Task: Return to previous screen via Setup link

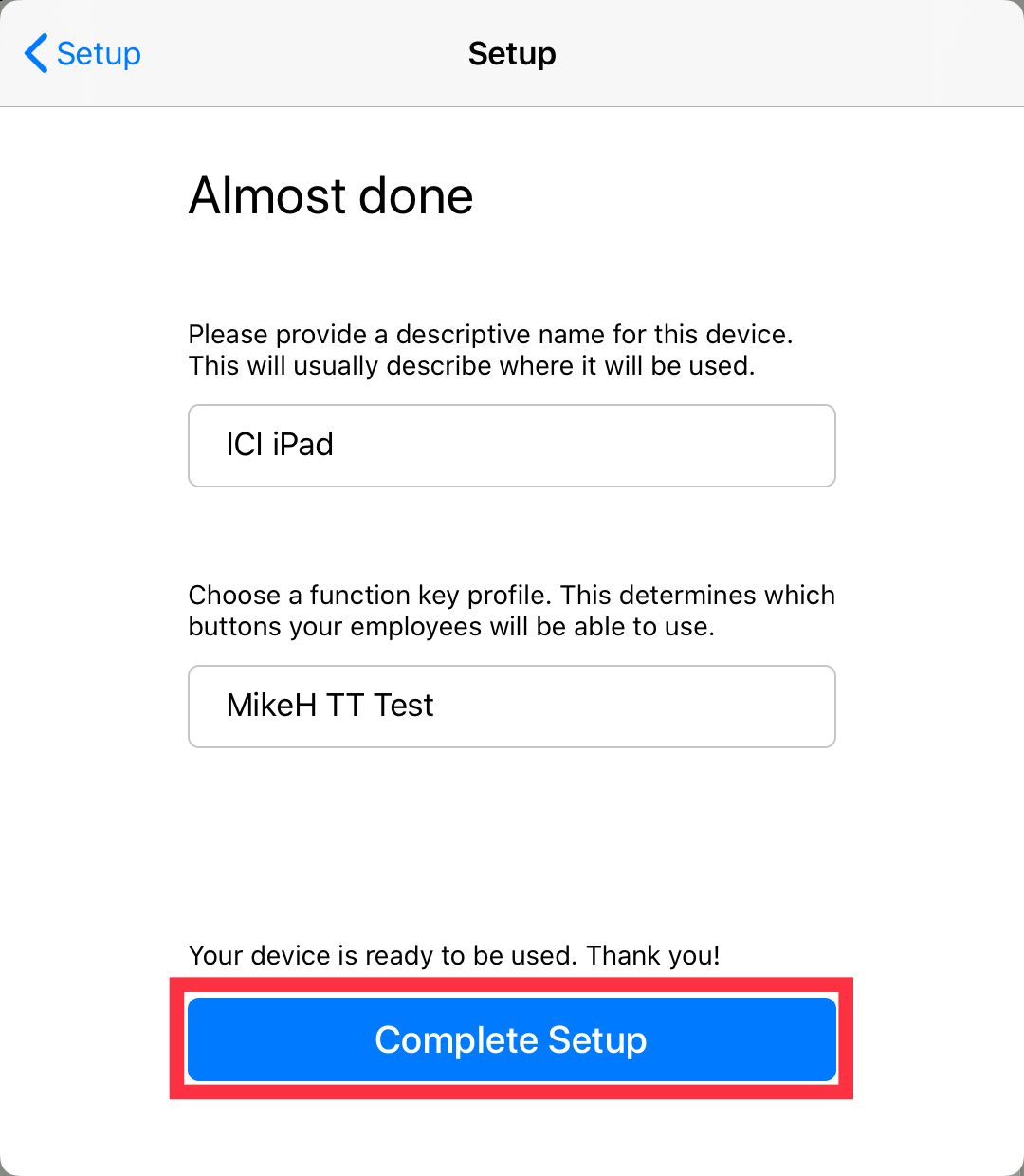Action: (x=98, y=54)
